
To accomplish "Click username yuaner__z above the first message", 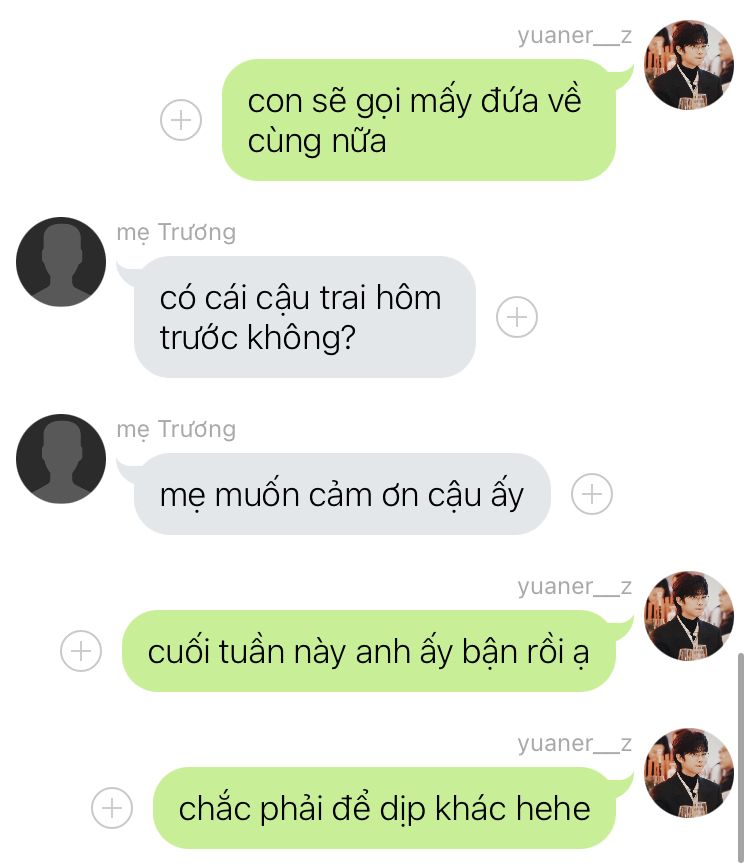I will (x=574, y=36).
